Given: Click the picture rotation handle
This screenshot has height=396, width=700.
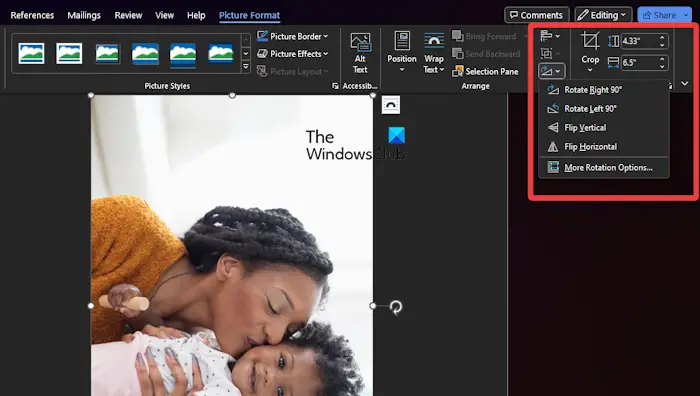Looking at the screenshot, I should pos(396,307).
